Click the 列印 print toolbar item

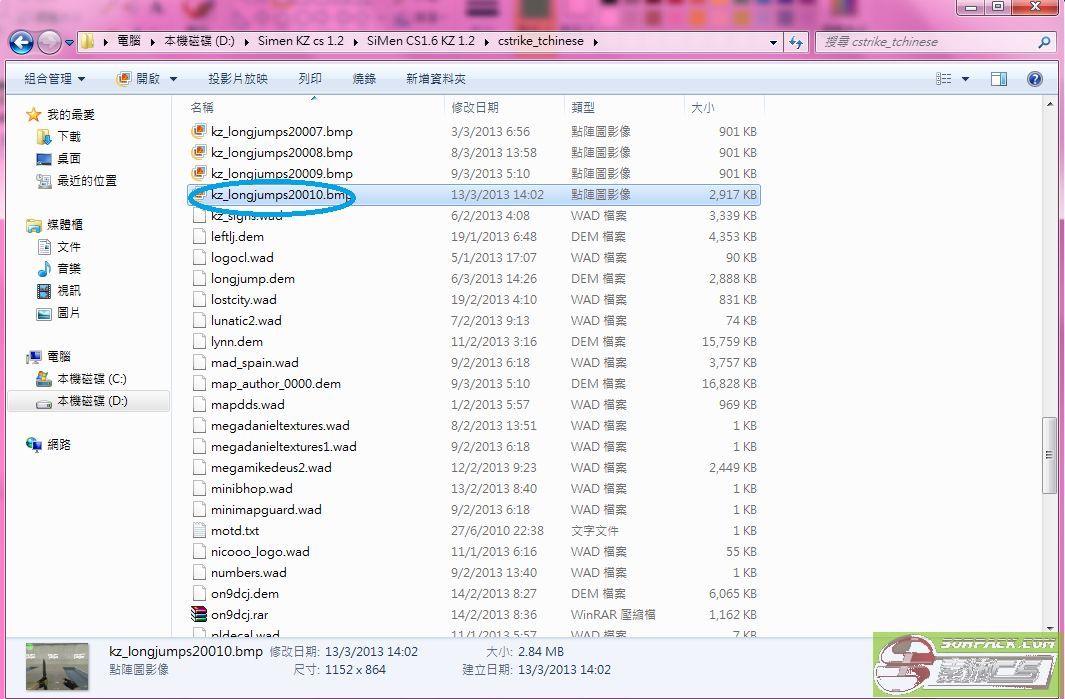[x=310, y=79]
